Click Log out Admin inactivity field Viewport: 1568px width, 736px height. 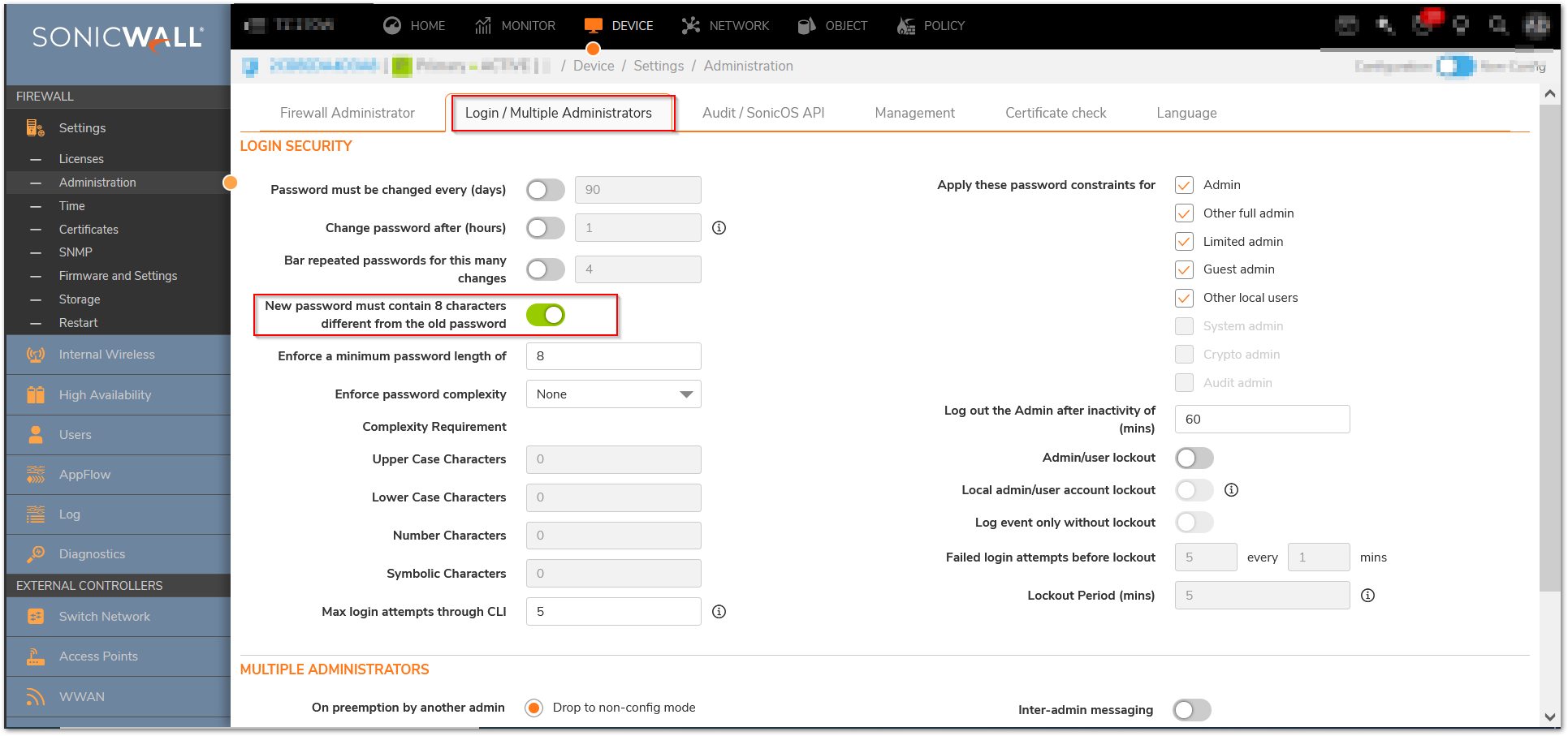pos(1263,420)
